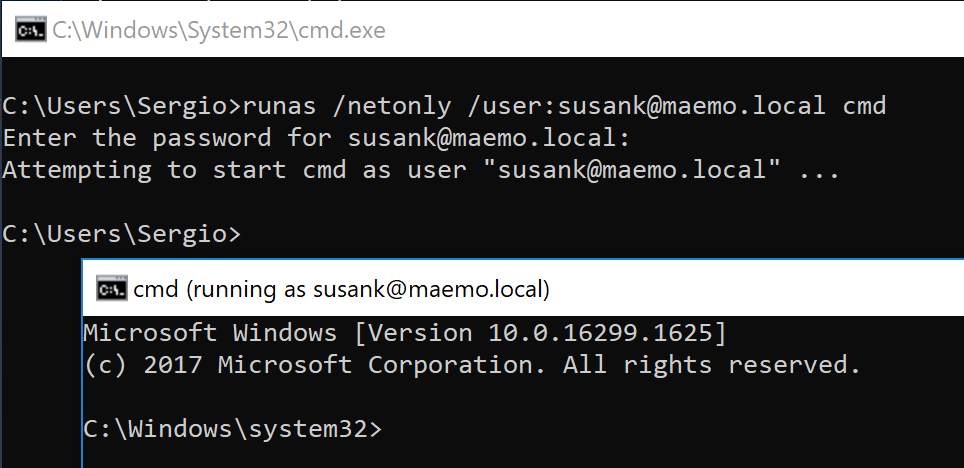
Task: Click the 'All rights reserved.' text
Action: [x=711, y=365]
